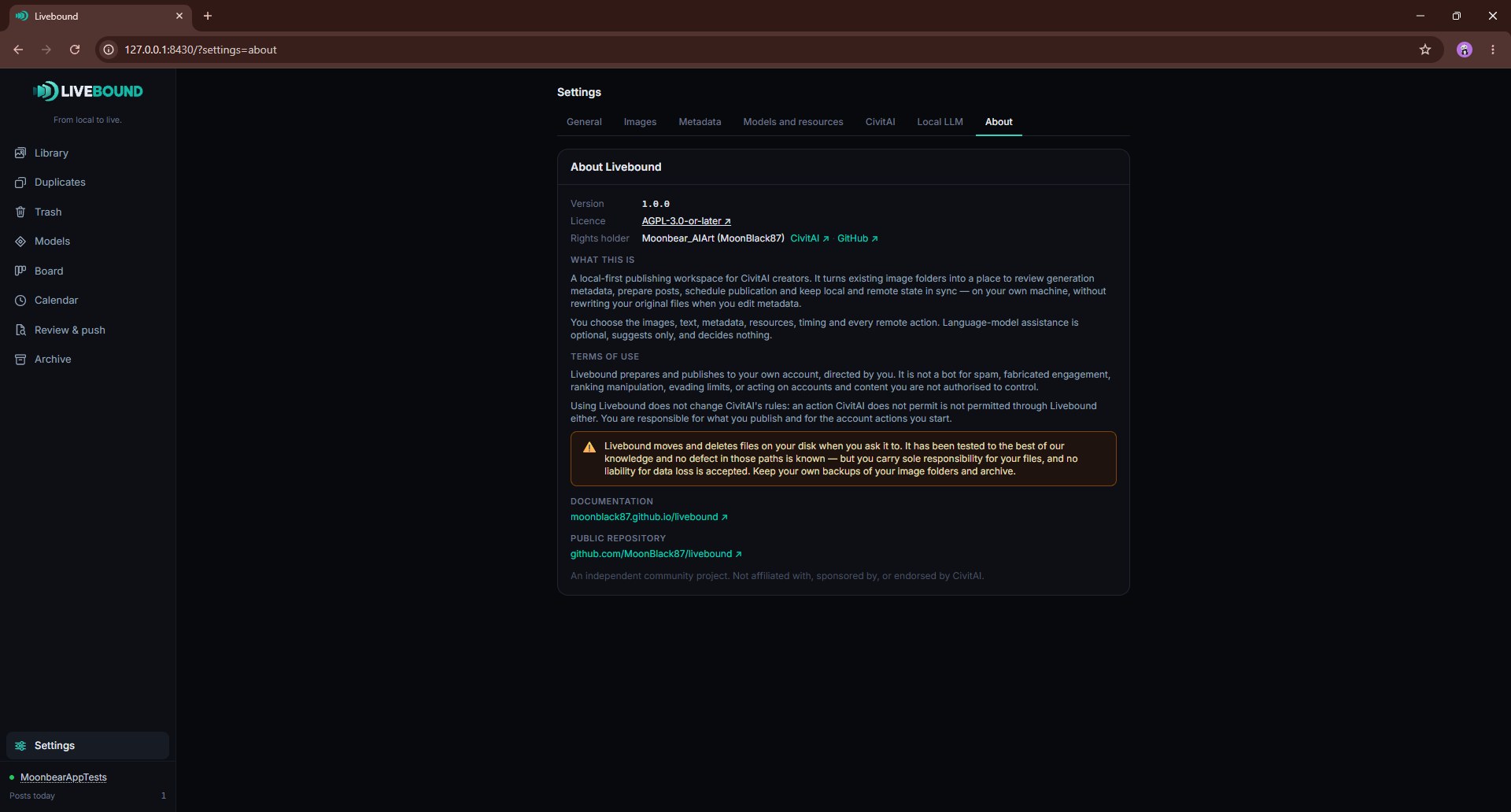Go to Duplicates text label
Screen dimensions: 1511x812
point(60,183)
